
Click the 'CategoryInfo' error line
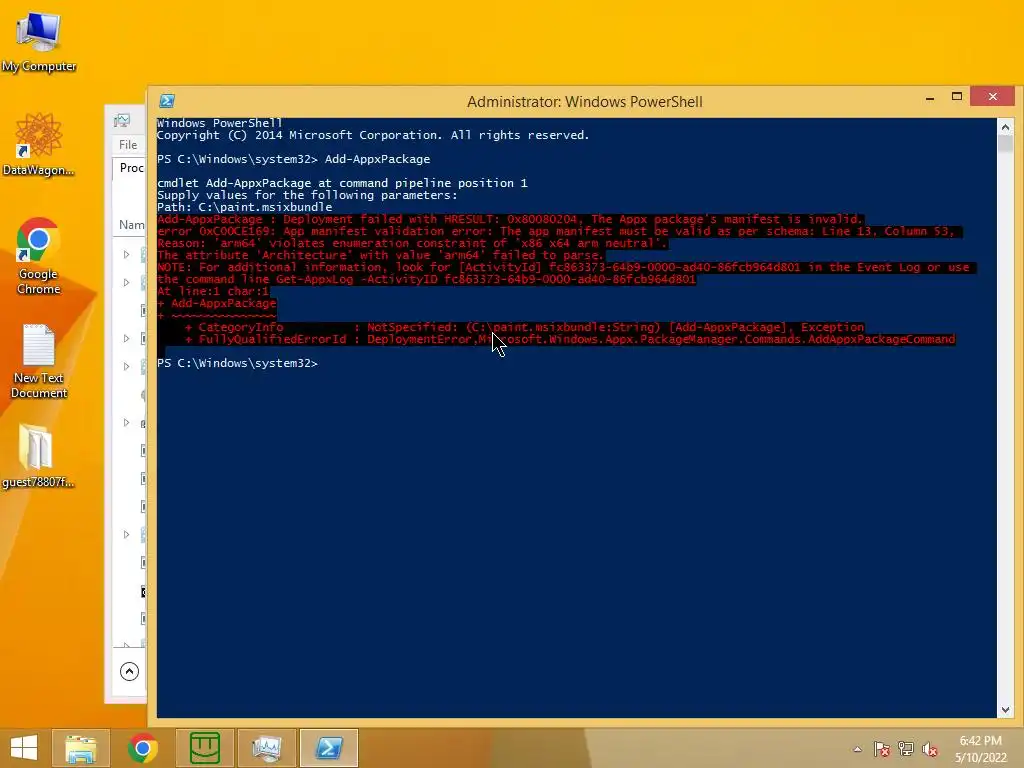pos(524,327)
